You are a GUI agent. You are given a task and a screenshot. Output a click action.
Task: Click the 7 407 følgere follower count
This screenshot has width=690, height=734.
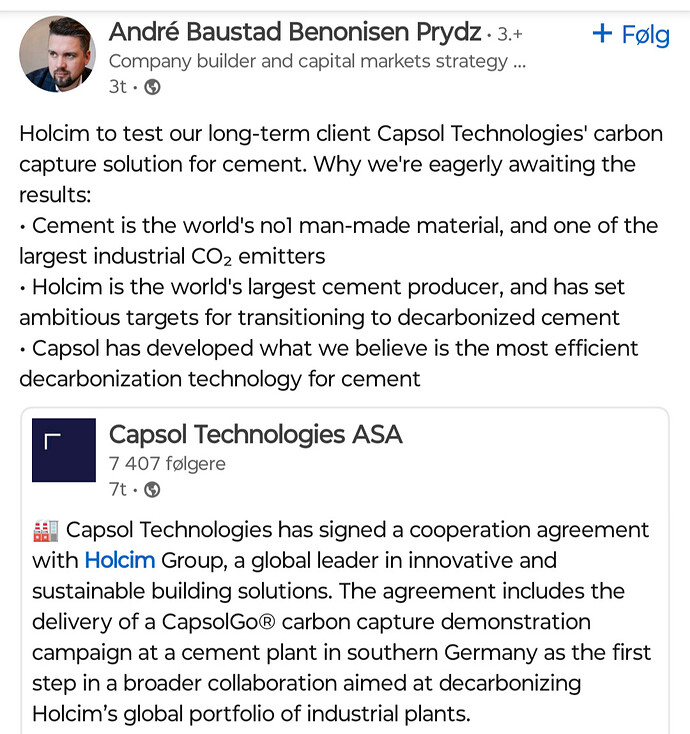pos(167,463)
